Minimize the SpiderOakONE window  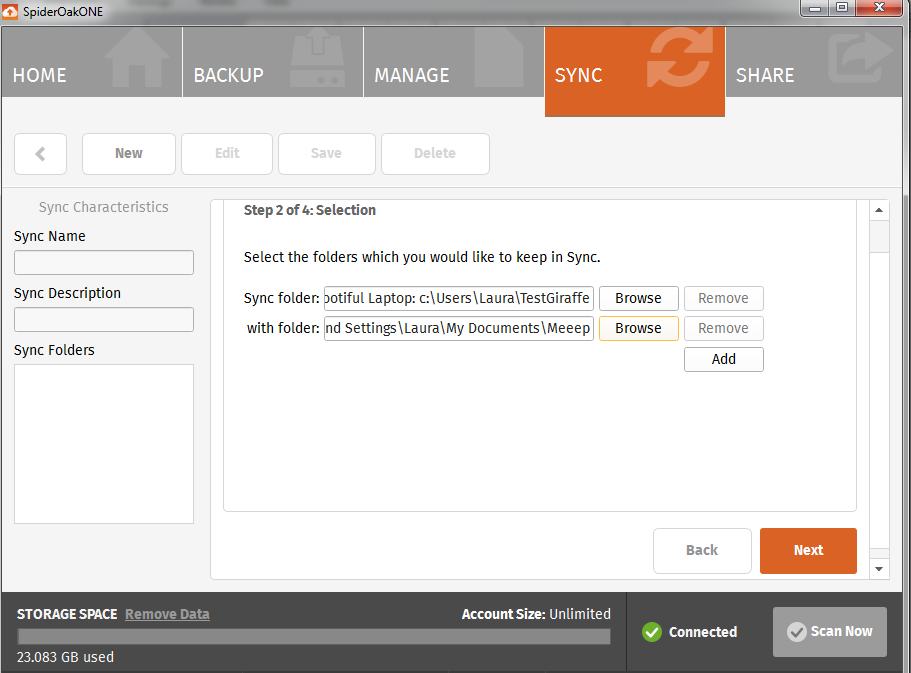pyautogui.click(x=815, y=8)
